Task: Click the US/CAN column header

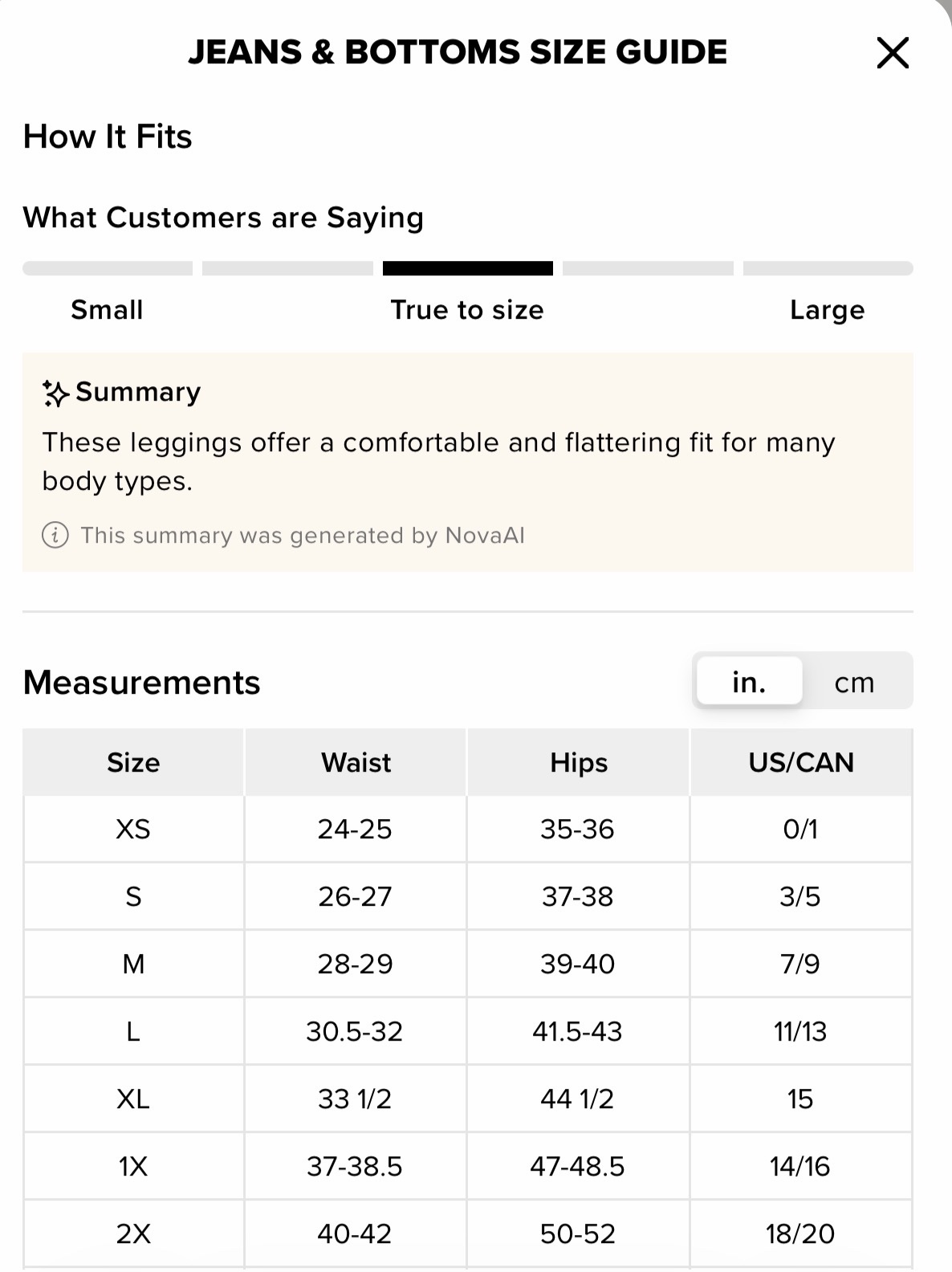Action: click(x=801, y=762)
